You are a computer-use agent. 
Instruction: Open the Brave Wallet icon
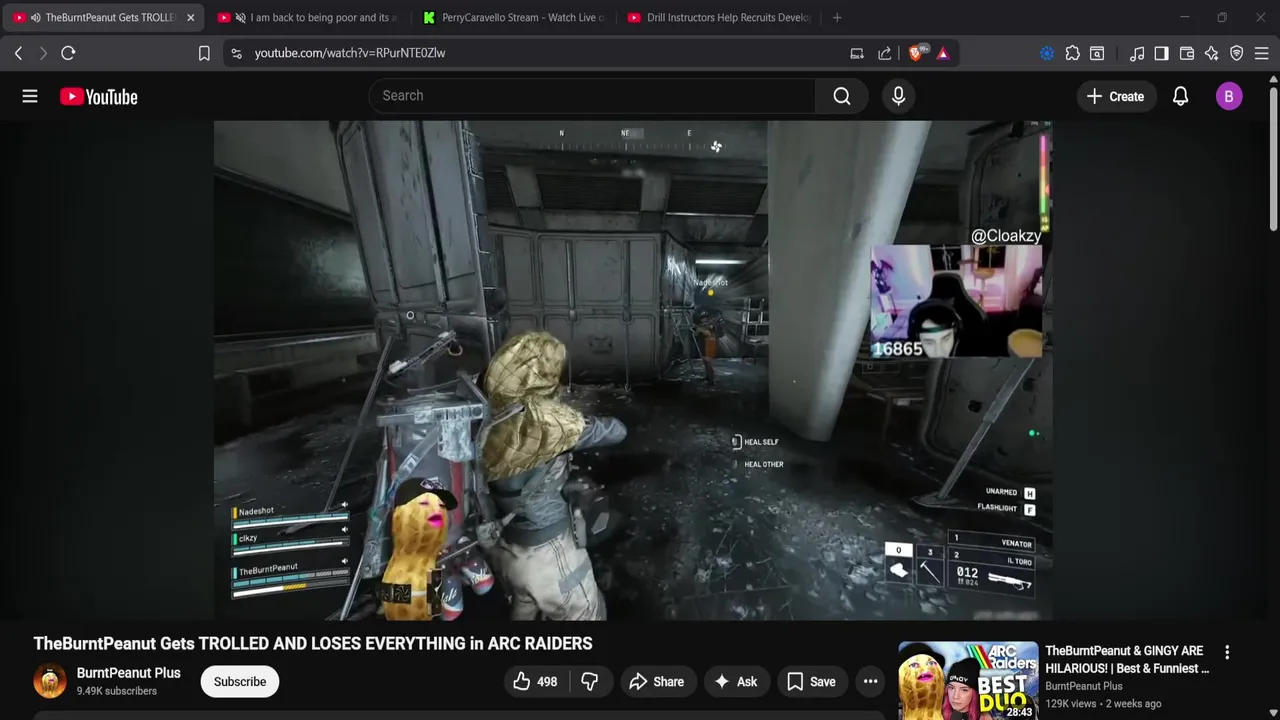(1187, 53)
